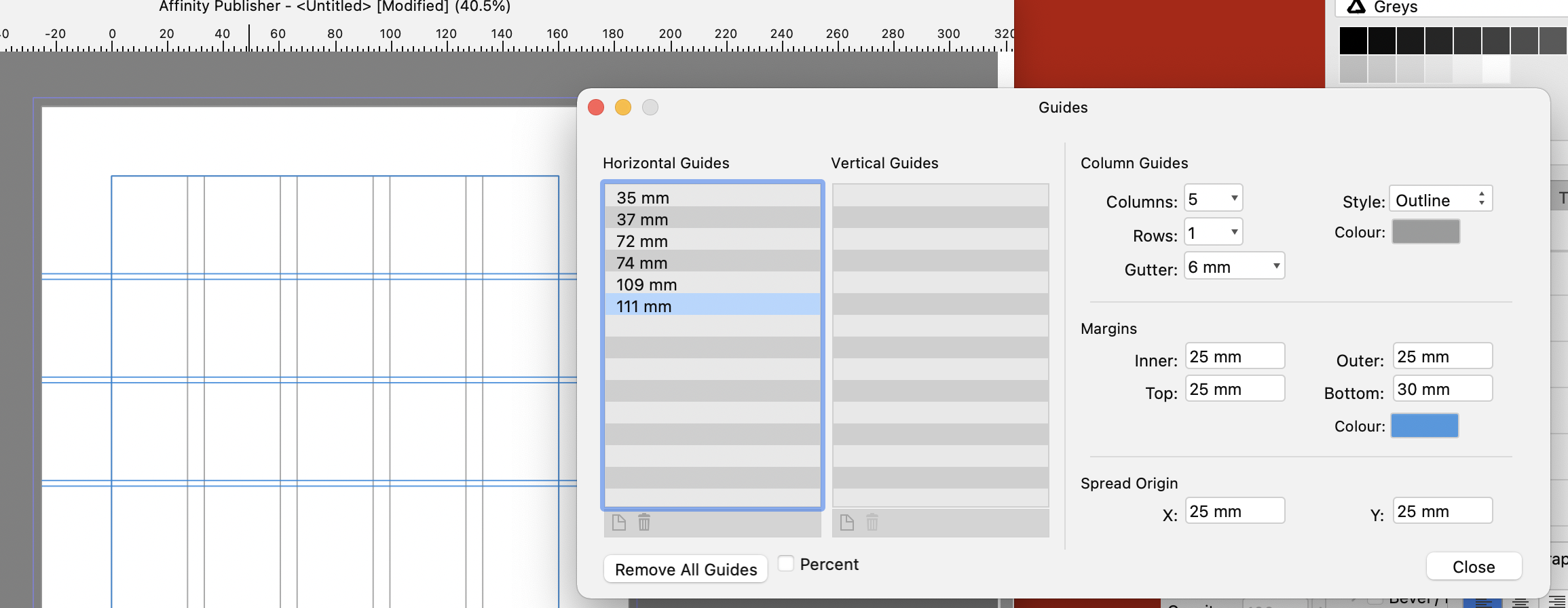Add a new horizontal guide icon

pyautogui.click(x=618, y=522)
